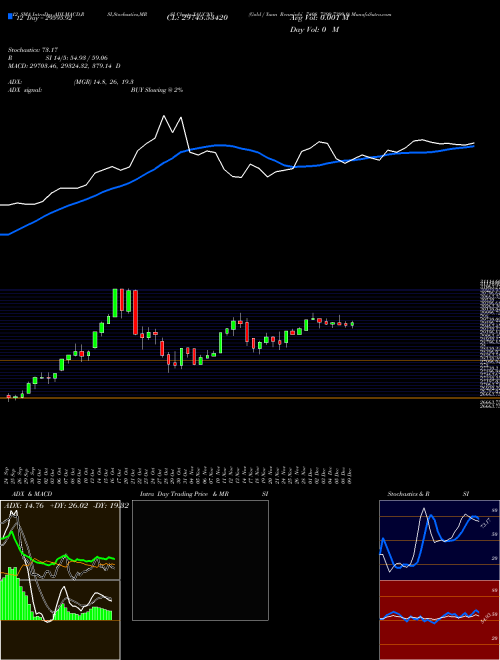The width and height of the screenshot is (500, 660).
Task: Click the blue stochastics chart panel
Action: pyautogui.click(x=439, y=540)
